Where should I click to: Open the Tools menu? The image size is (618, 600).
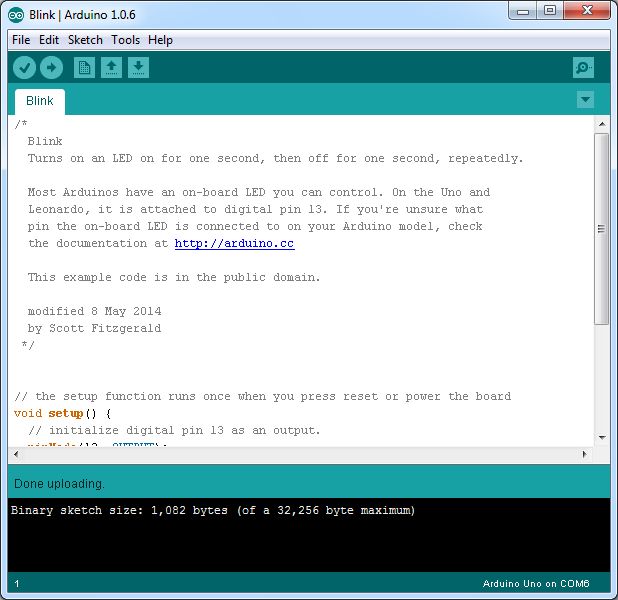pos(125,40)
